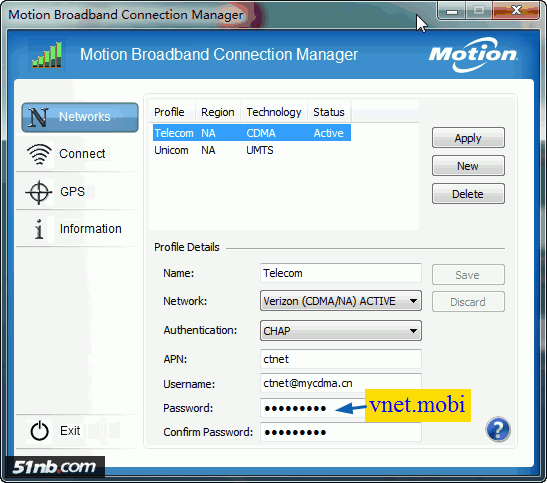Open the GPS crosshair icon
This screenshot has width=547, height=483.
click(39, 192)
